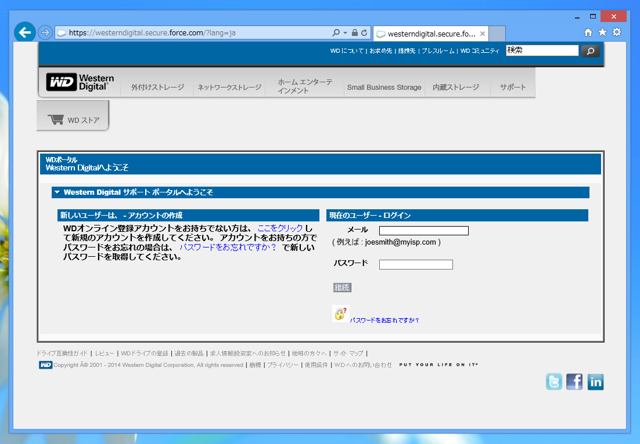Open the WDについて top link
Image resolution: width=640 pixels, height=444 pixels.
pyautogui.click(x=347, y=51)
